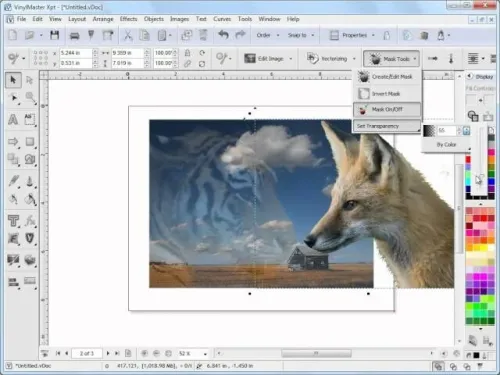Open the Curves menu
The height and width of the screenshot is (375, 500).
[x=222, y=19]
